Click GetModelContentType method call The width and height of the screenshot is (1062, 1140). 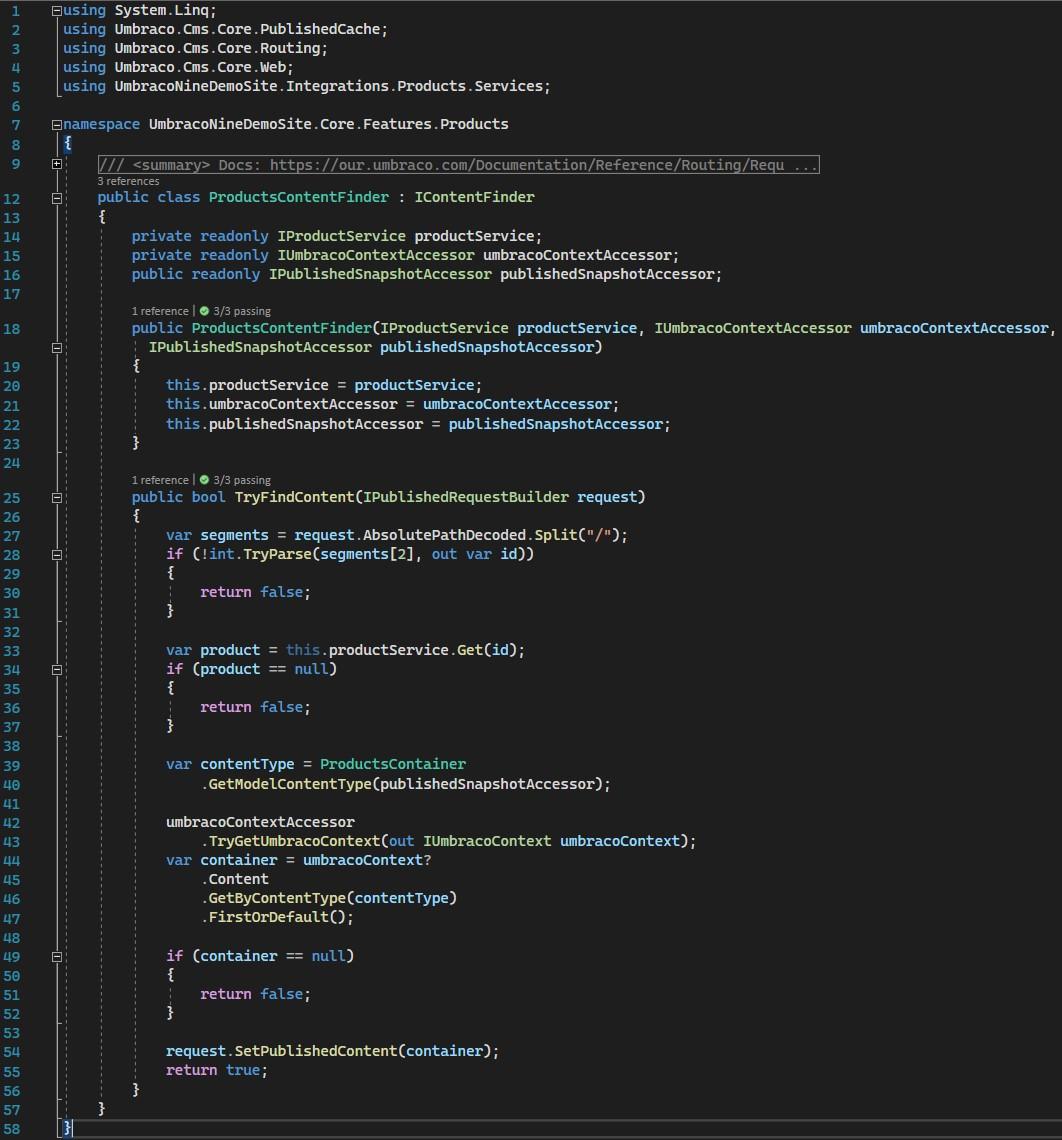290,784
